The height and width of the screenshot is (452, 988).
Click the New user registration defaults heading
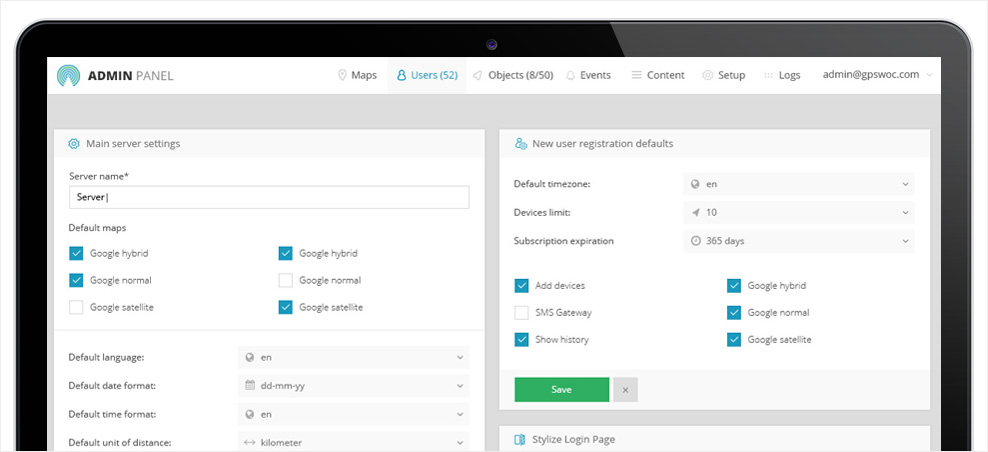(602, 144)
